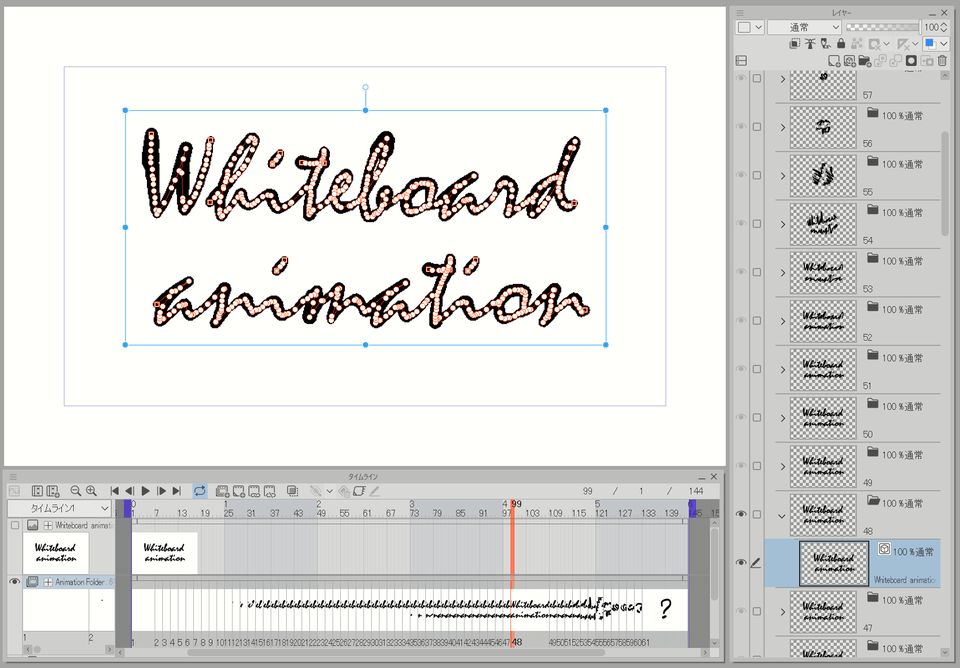
Task: Expand layer folder 56
Action: pos(782,127)
